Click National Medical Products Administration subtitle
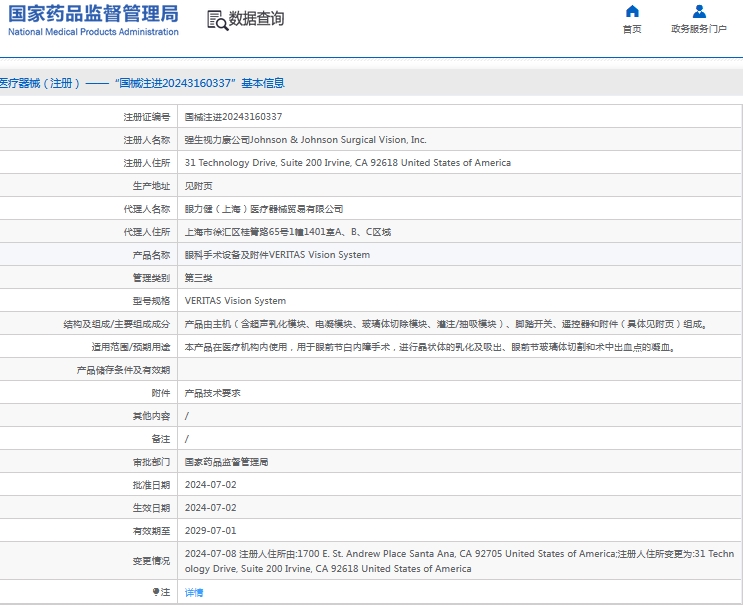The image size is (743, 610). tap(93, 32)
